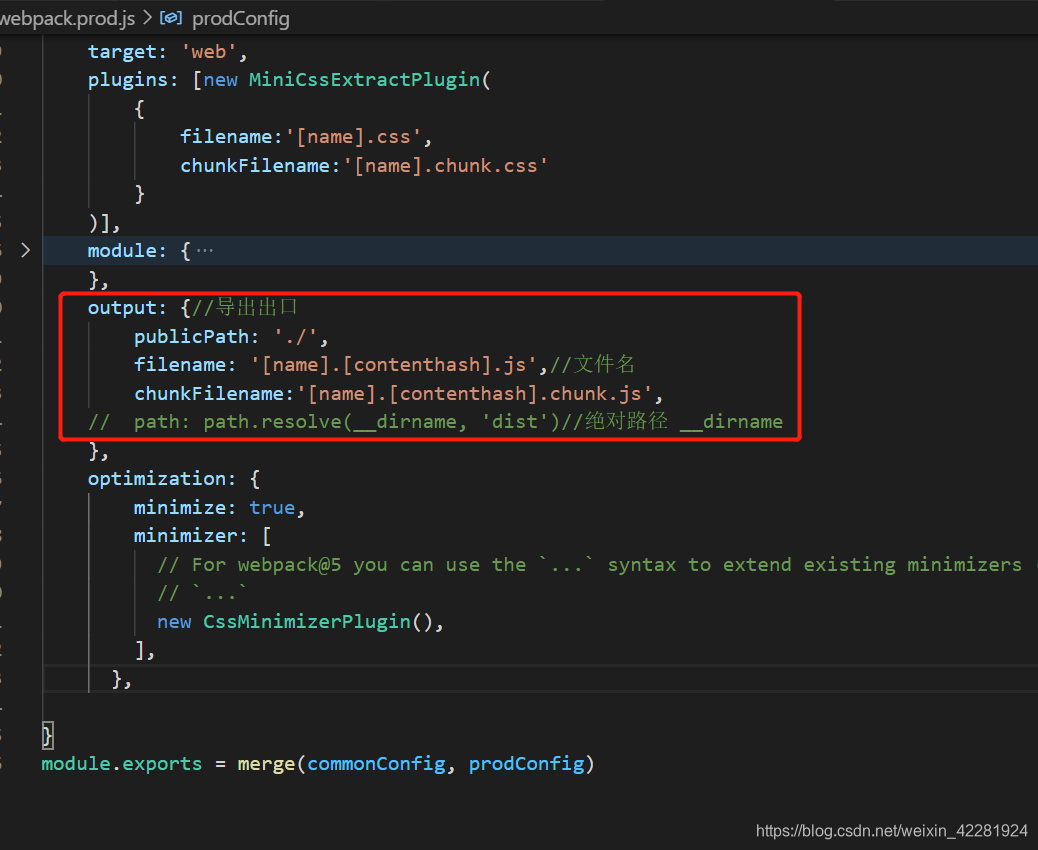Screen dimensions: 1038x850
Task: Click the minimizer property key
Action: point(185,536)
